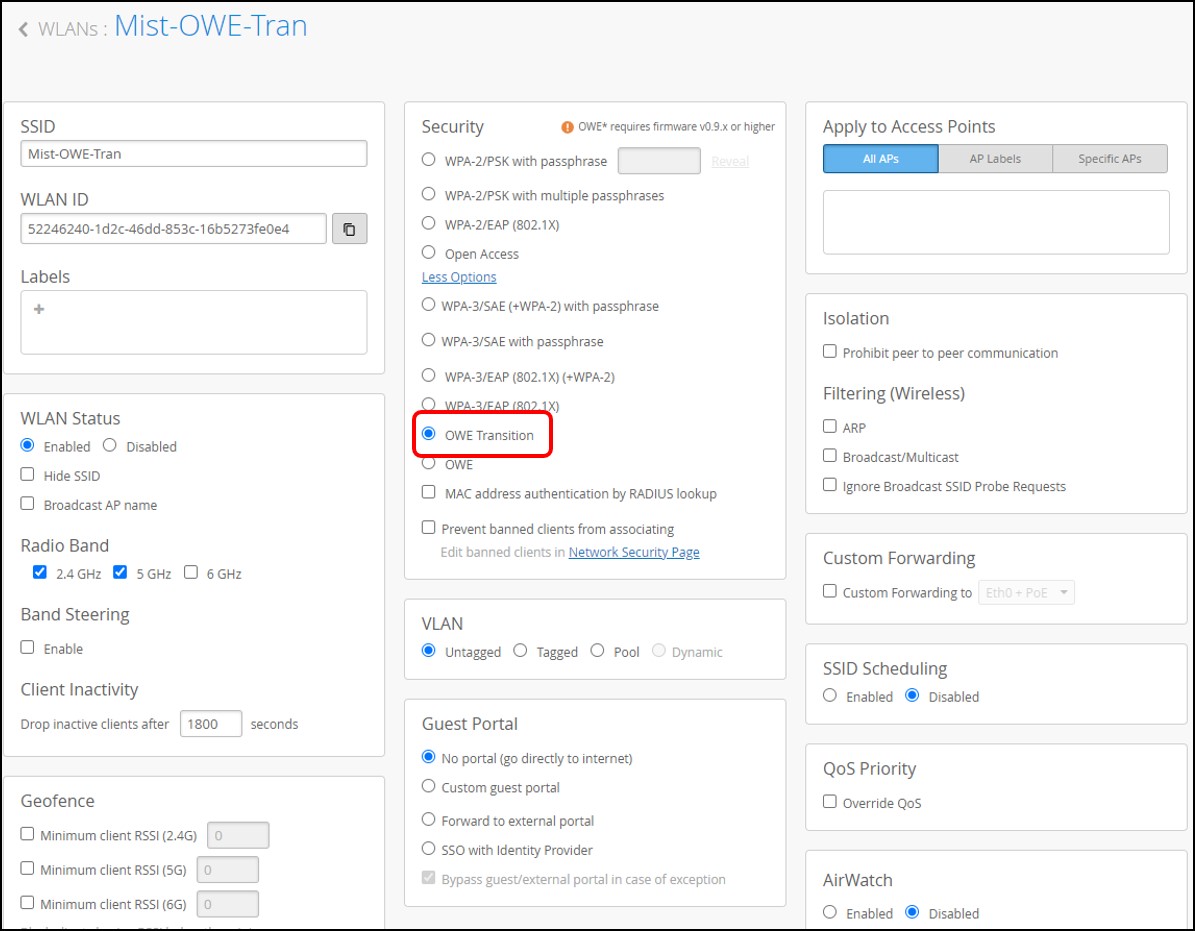Choose Forward to external portal
The height and width of the screenshot is (931, 1195).
pyautogui.click(x=428, y=819)
